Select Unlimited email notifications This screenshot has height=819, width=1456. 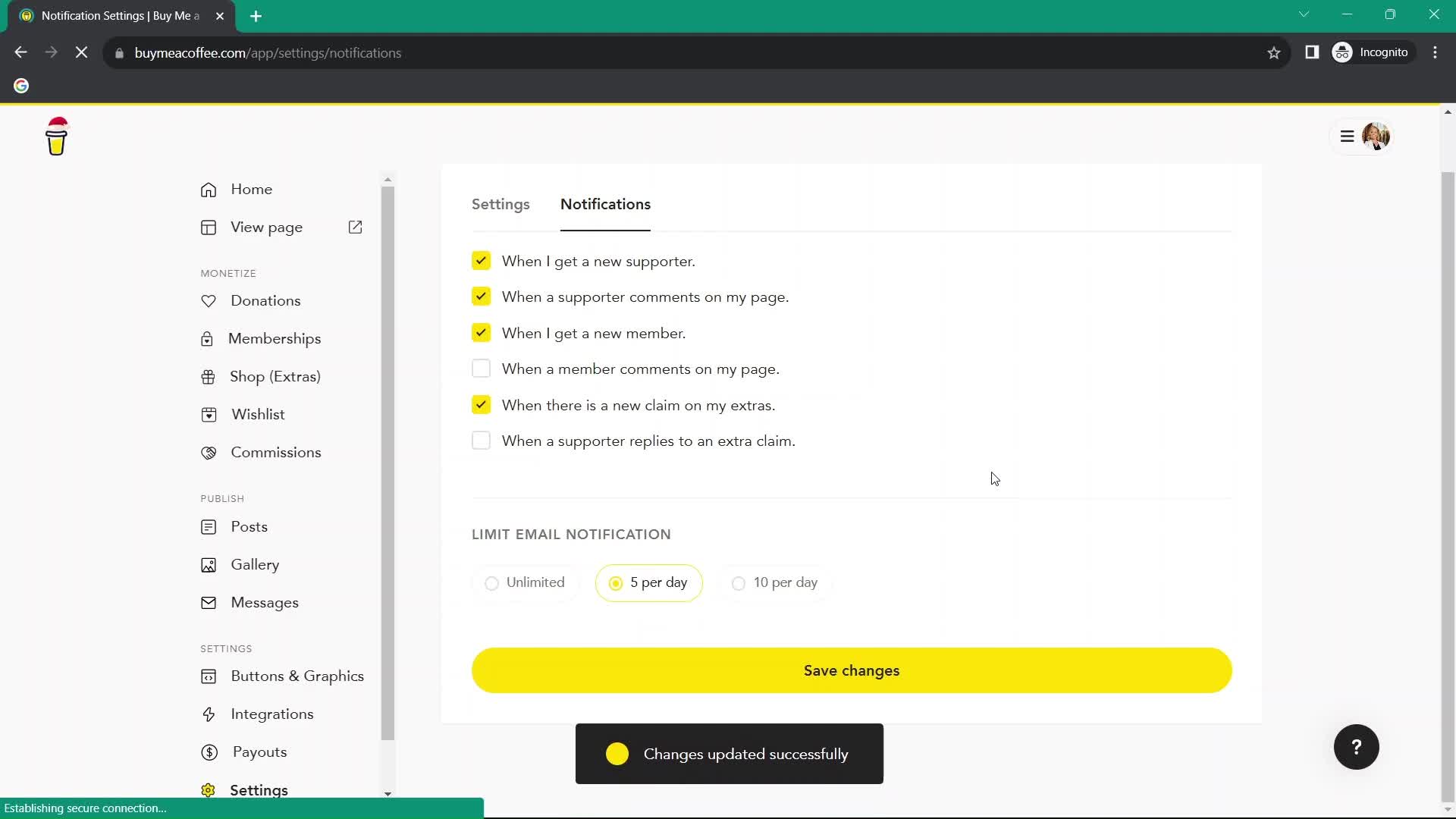[492, 582]
